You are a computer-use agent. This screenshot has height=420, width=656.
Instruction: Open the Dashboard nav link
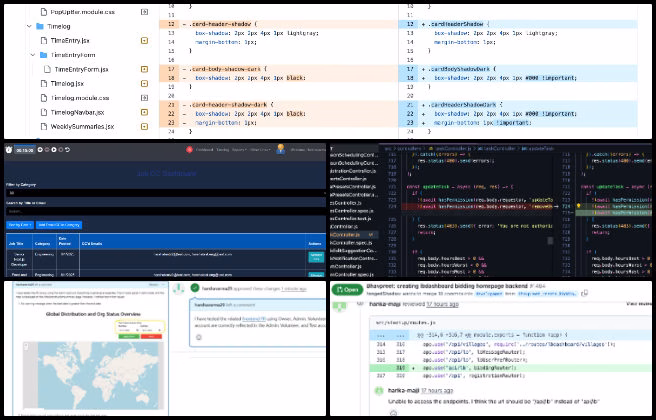click(205, 150)
